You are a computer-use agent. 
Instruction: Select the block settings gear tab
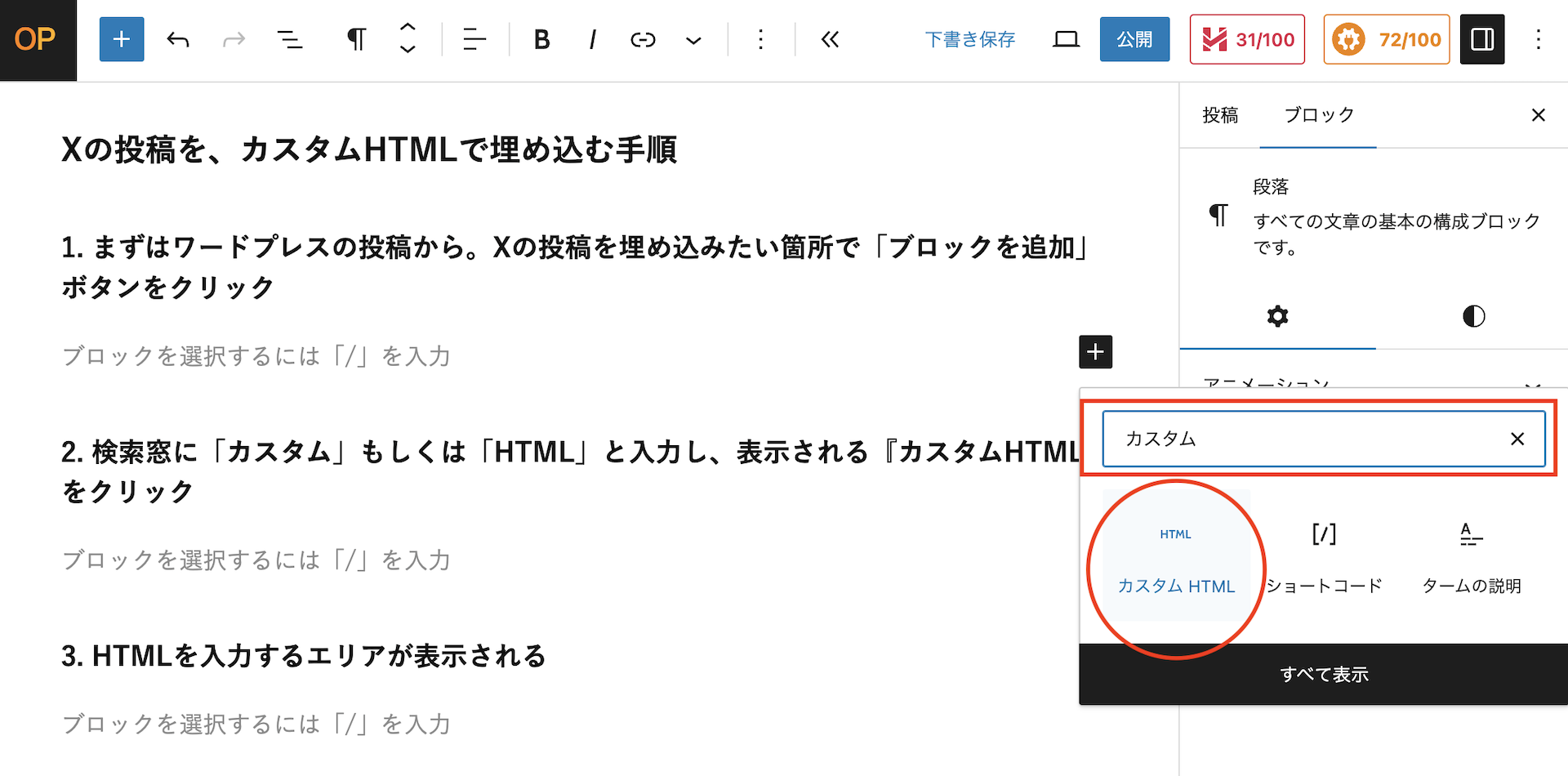pyautogui.click(x=1277, y=316)
